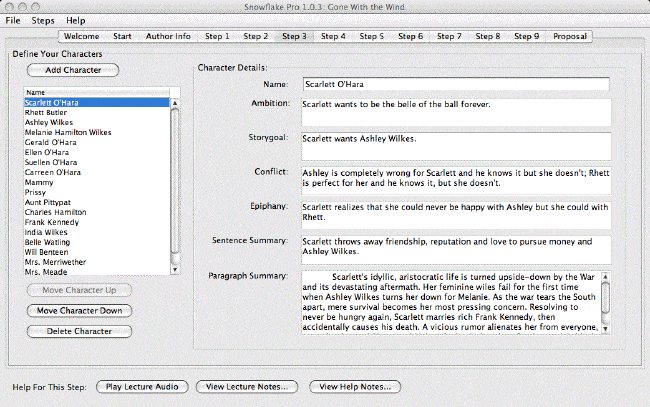
Task: Go to the Step 4 tab
Action: 333,36
